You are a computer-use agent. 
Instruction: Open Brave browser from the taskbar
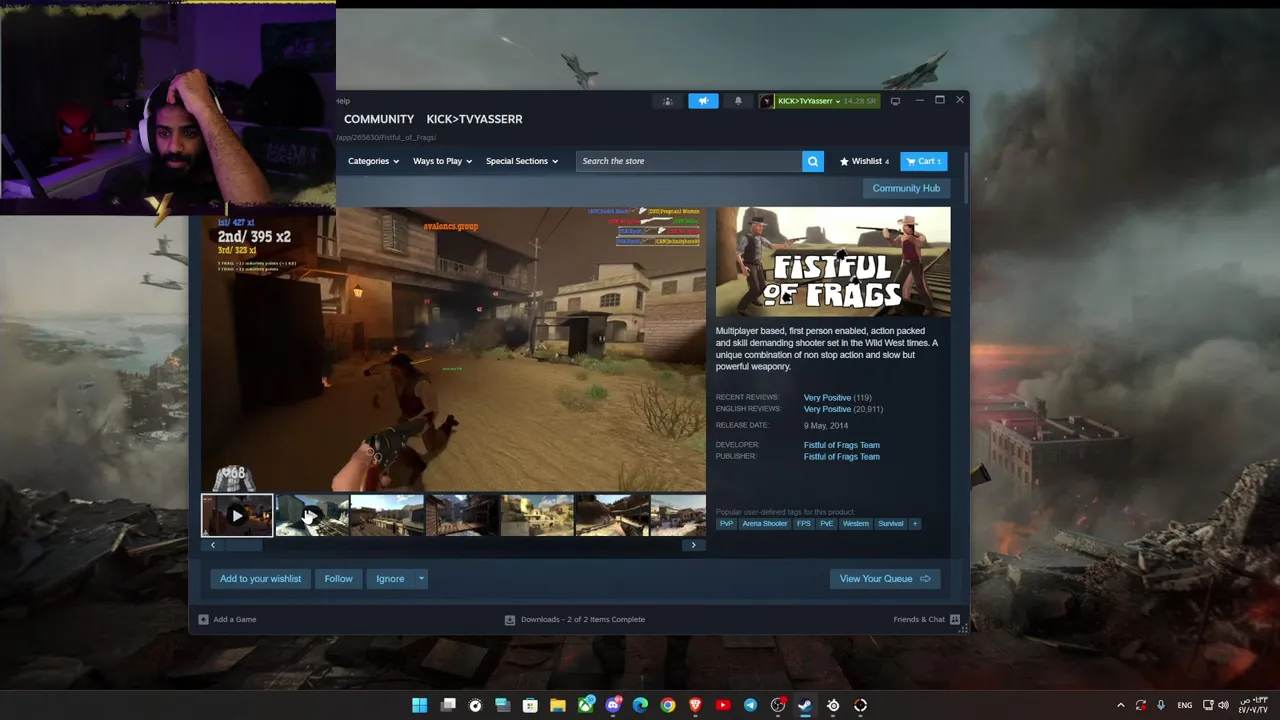point(695,705)
